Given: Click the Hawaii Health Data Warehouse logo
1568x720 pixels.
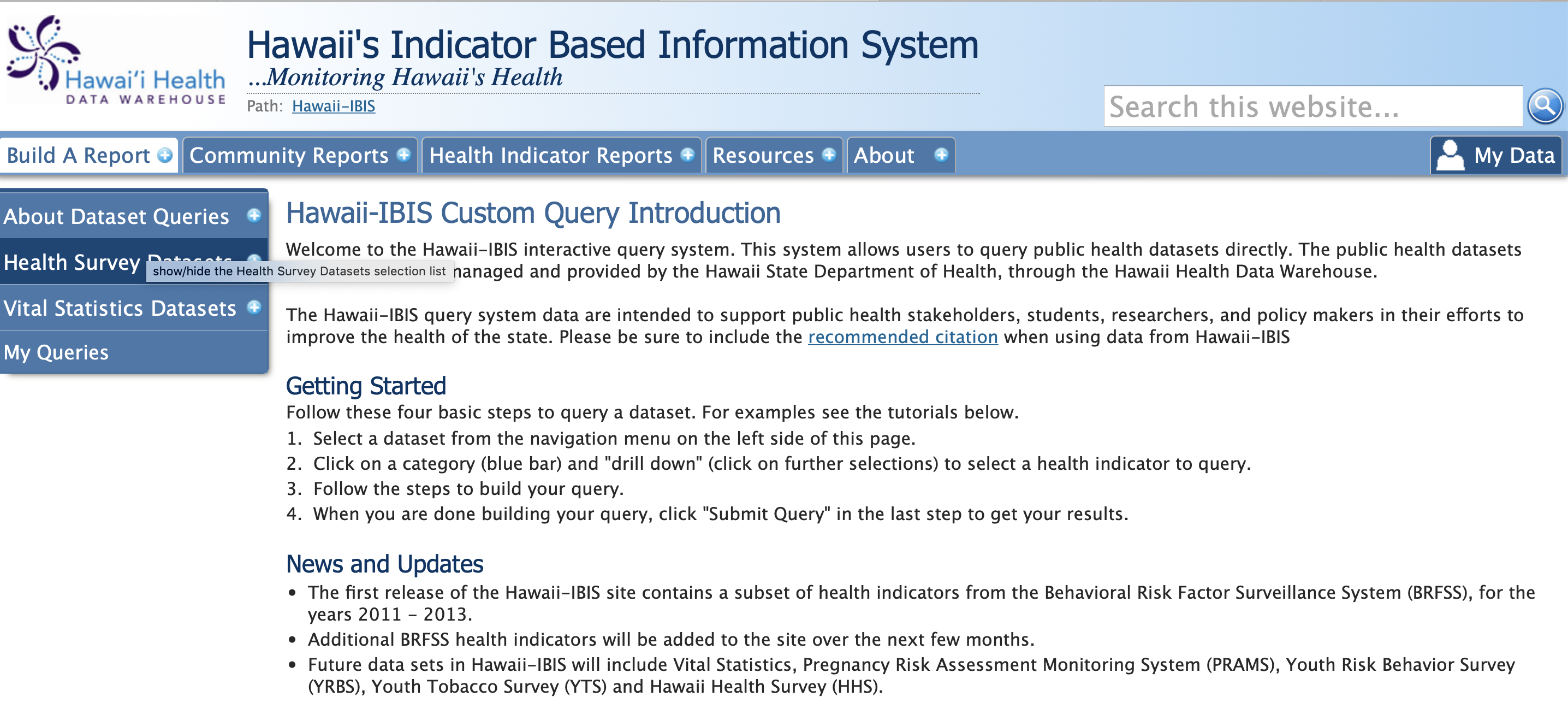Looking at the screenshot, I should point(116,60).
